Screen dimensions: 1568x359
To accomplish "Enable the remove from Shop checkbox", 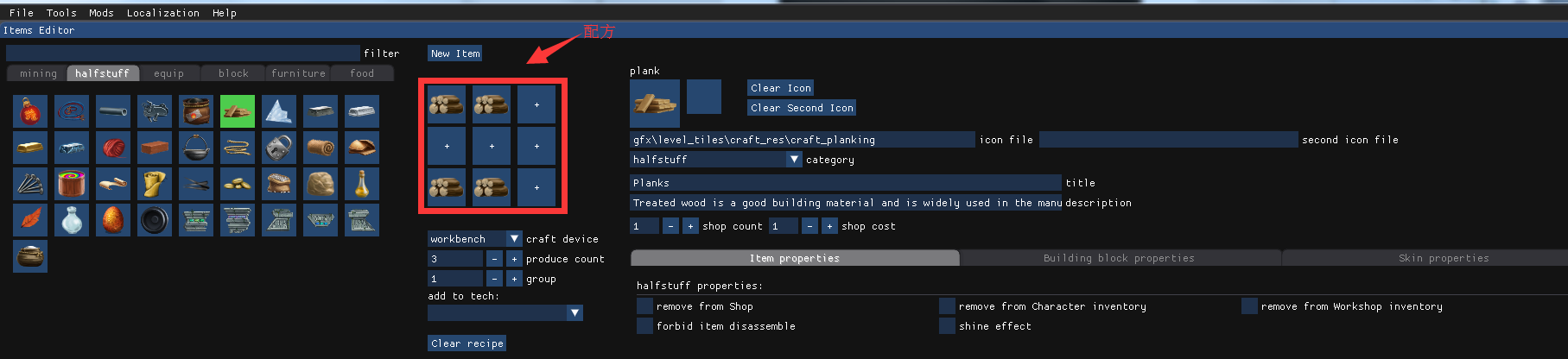I will [644, 305].
